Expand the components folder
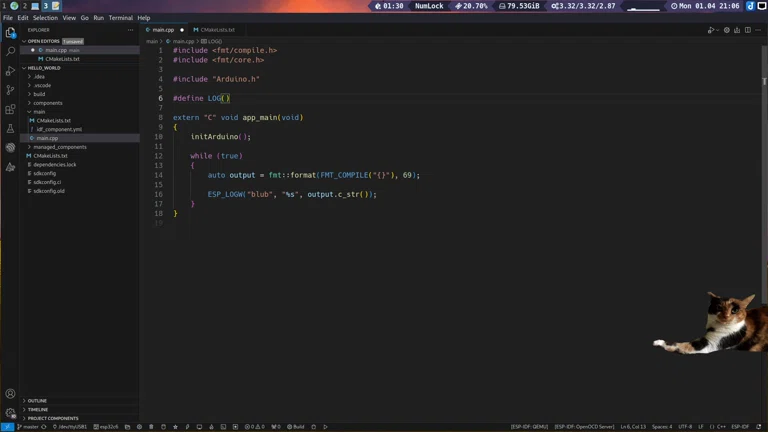This screenshot has width=768, height=432. 47,103
